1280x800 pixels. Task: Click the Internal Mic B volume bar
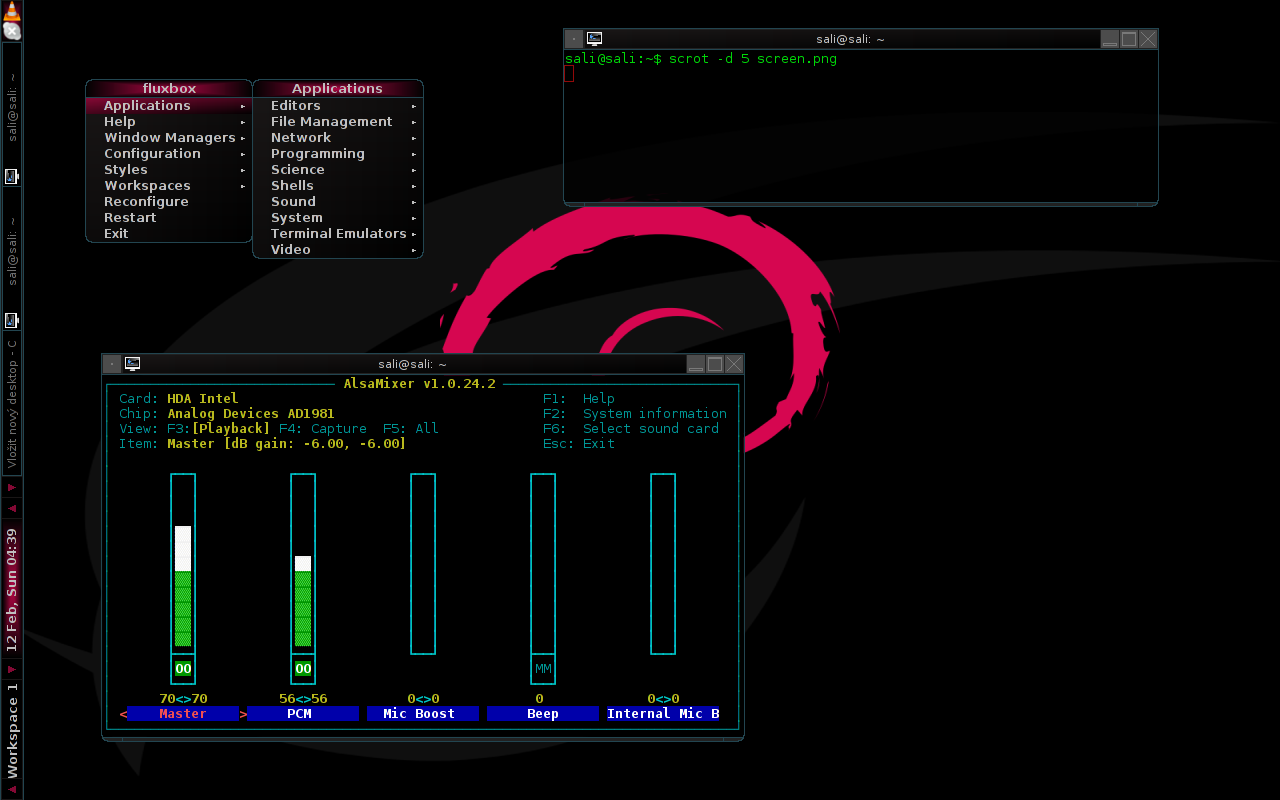tap(663, 564)
